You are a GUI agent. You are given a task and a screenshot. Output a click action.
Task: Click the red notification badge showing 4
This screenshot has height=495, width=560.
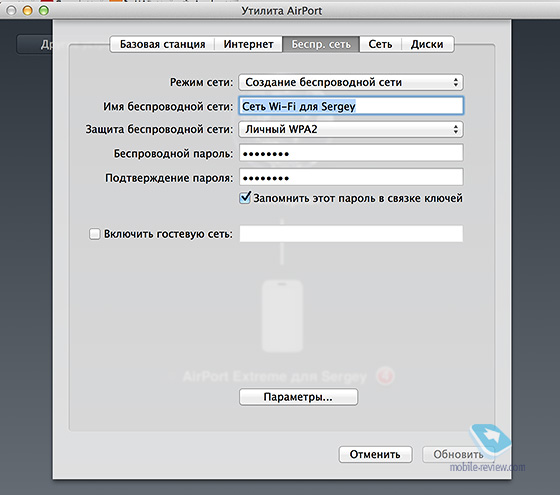coord(385,376)
